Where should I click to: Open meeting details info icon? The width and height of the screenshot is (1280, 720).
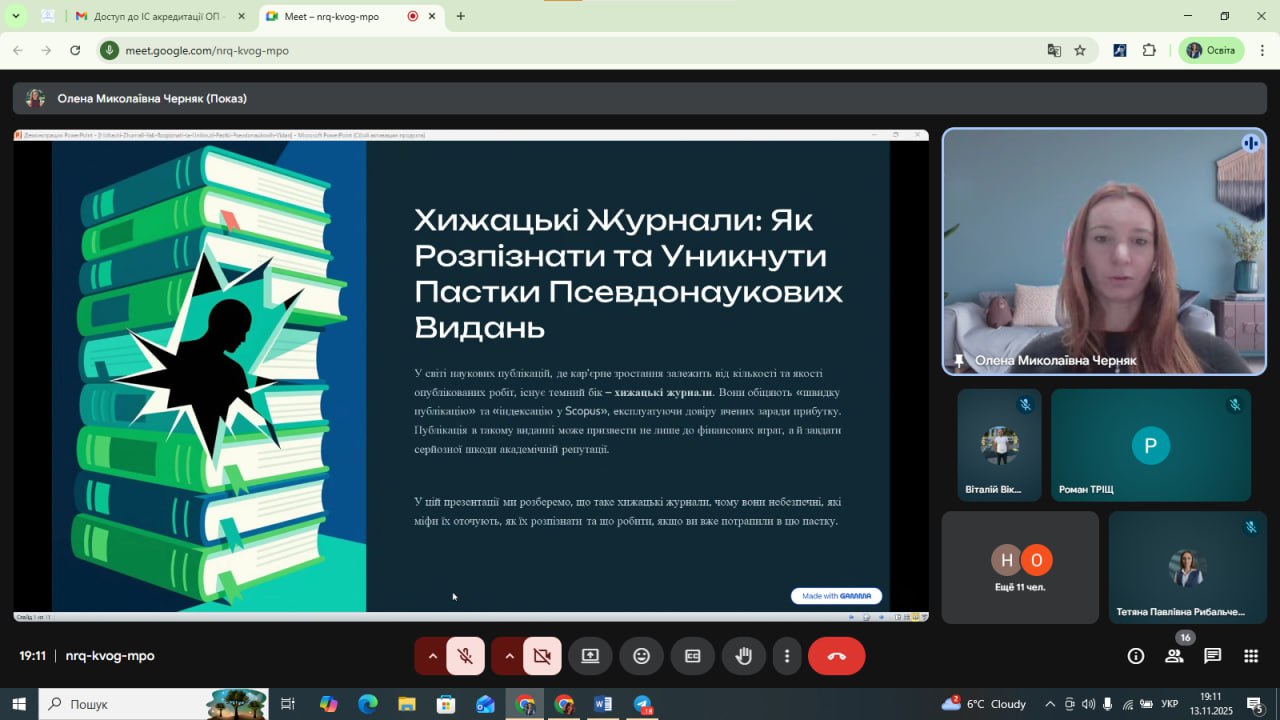(1136, 656)
